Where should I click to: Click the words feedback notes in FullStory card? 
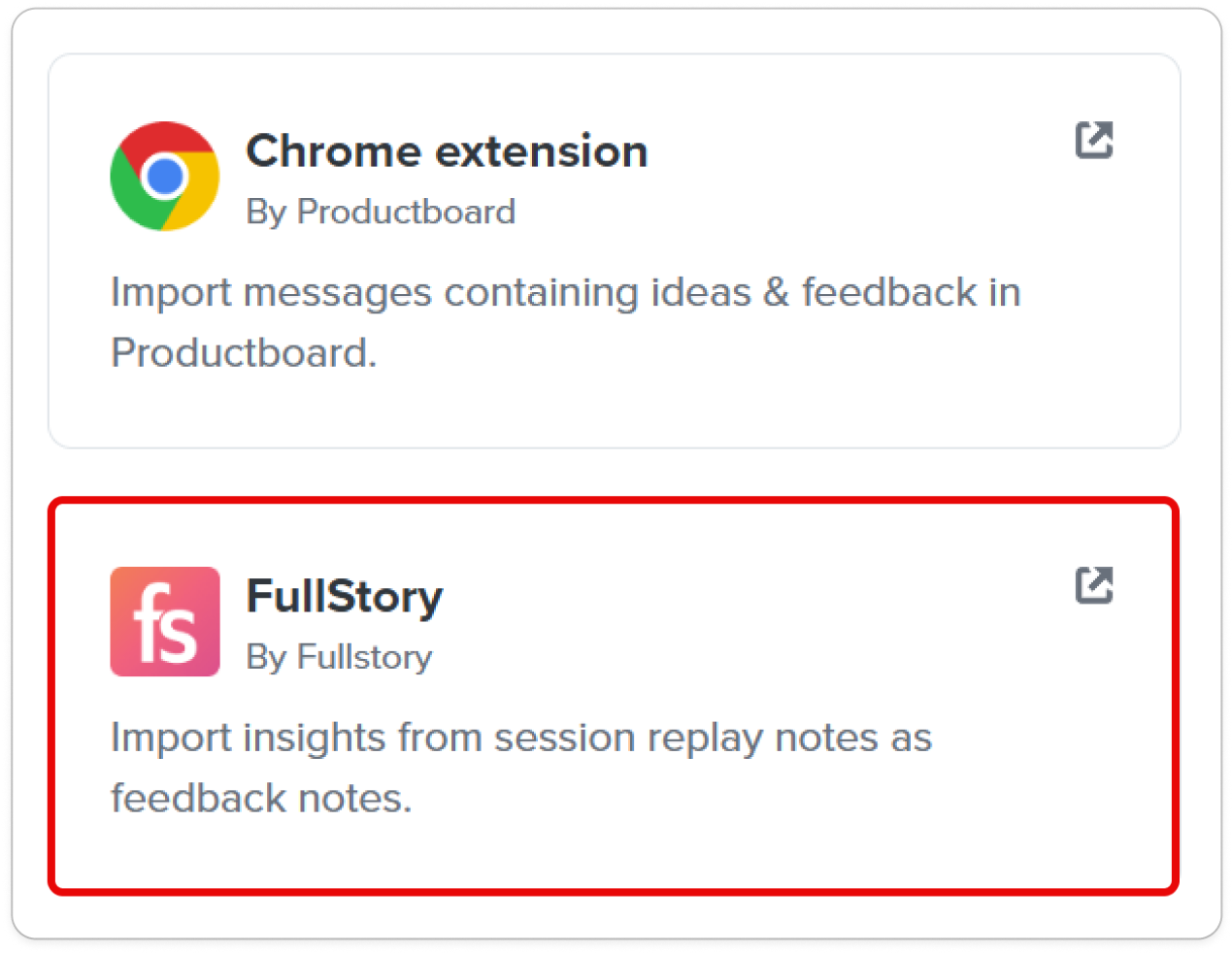[261, 798]
